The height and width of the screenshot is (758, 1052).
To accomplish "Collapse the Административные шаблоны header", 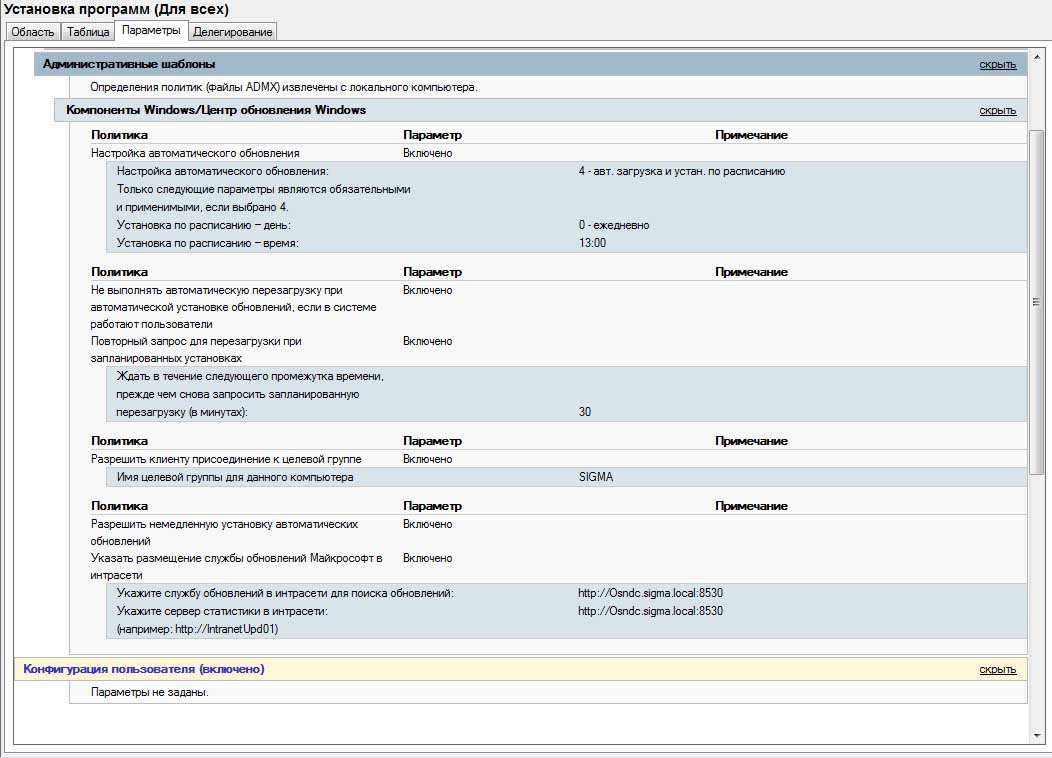I will point(531,64).
